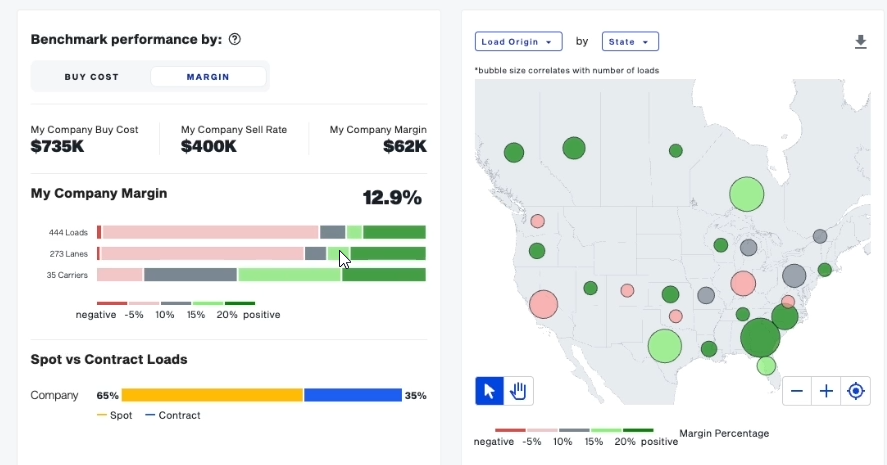Screen dimensions: 887x465
Task: Click the gray segment of 273 Lanes bar
Action: pyautogui.click(x=315, y=254)
